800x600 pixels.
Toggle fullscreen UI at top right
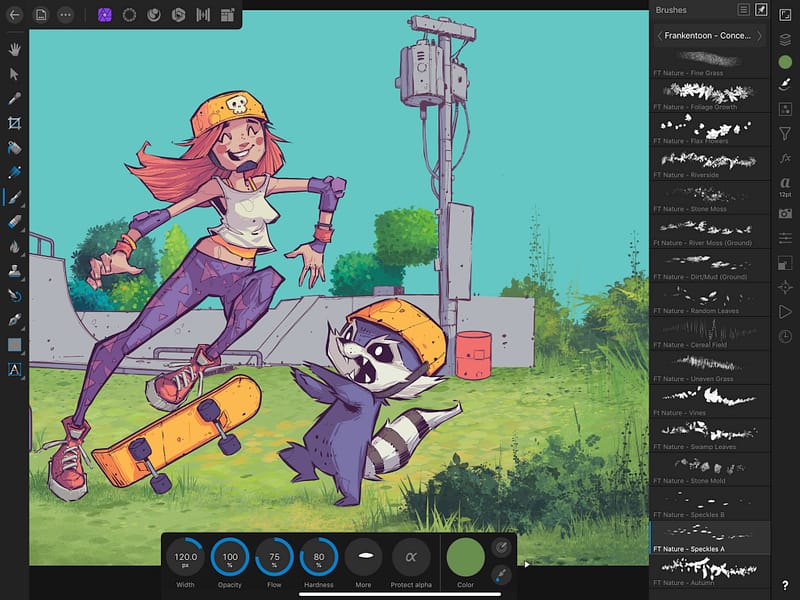(785, 15)
